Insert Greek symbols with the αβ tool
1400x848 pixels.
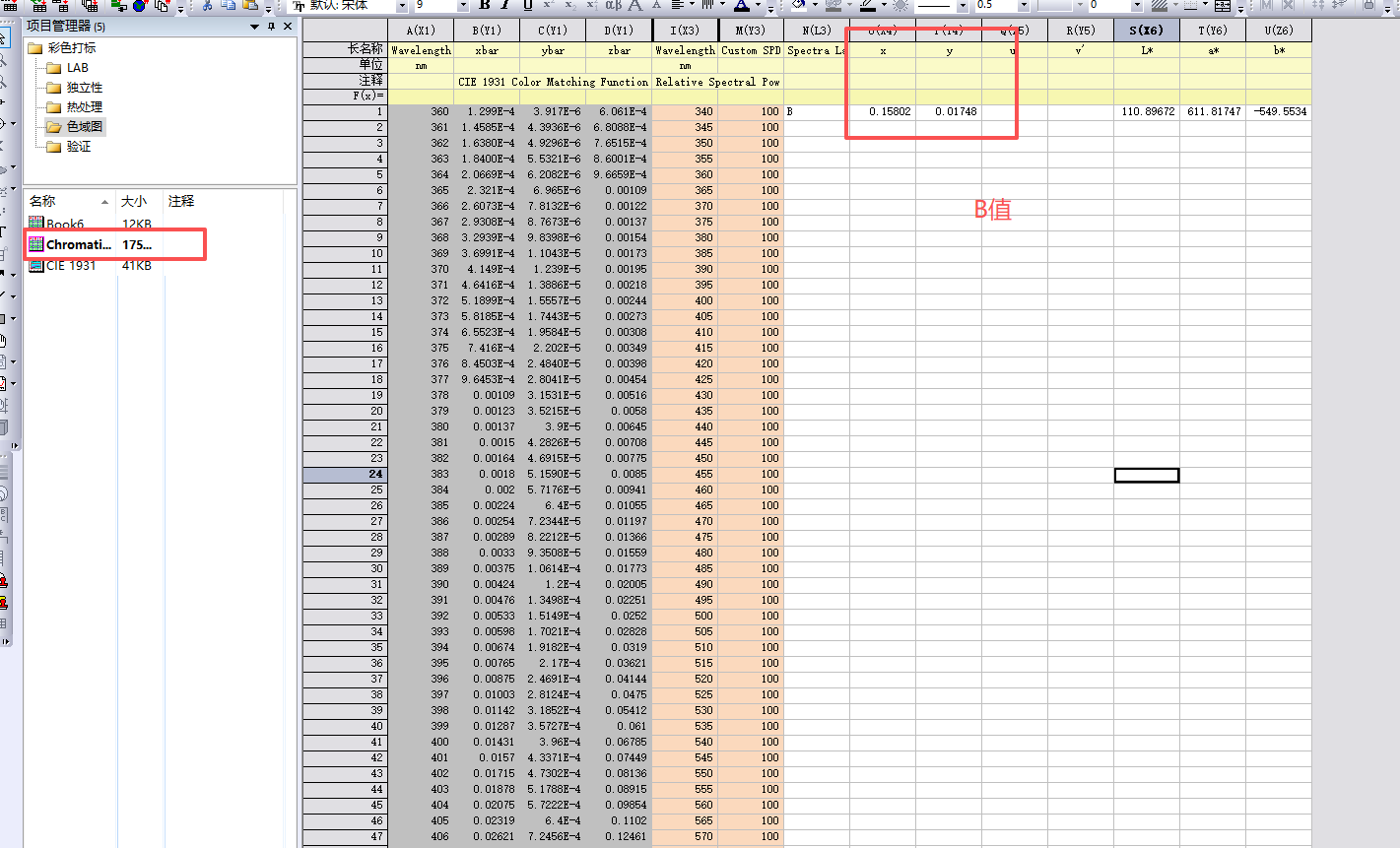[614, 5]
